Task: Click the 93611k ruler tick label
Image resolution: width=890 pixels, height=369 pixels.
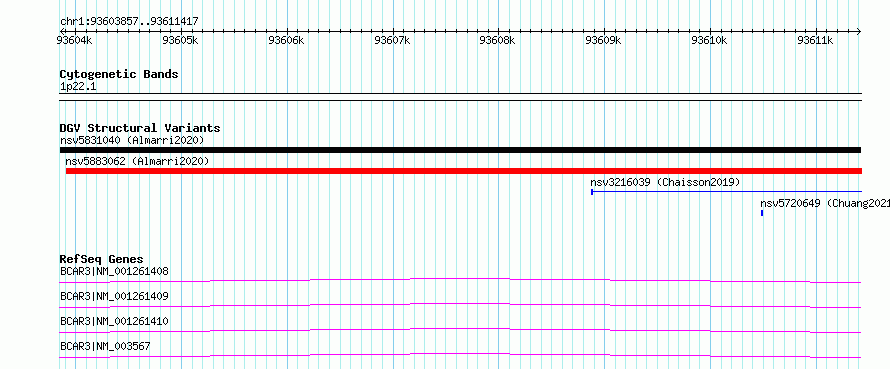Action: click(x=815, y=40)
